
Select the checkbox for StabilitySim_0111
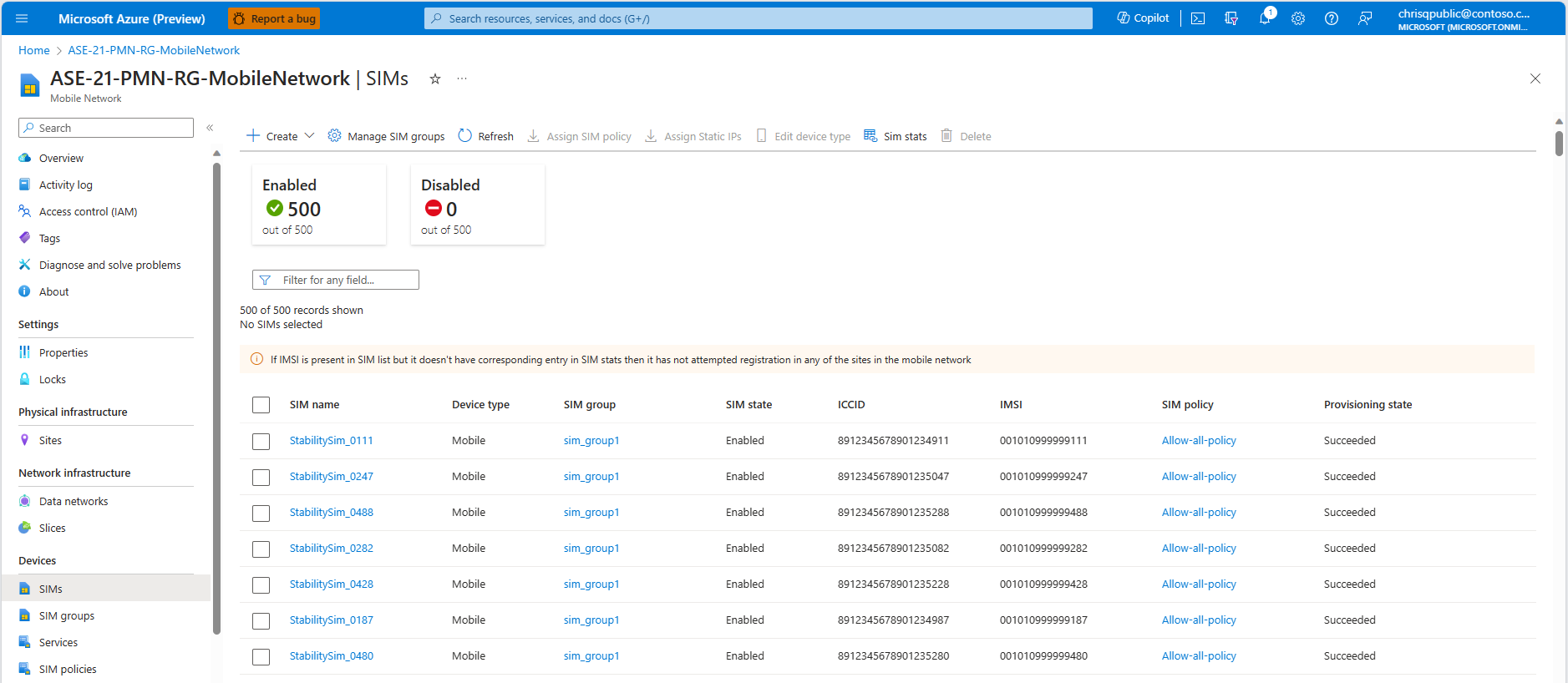[x=261, y=441]
